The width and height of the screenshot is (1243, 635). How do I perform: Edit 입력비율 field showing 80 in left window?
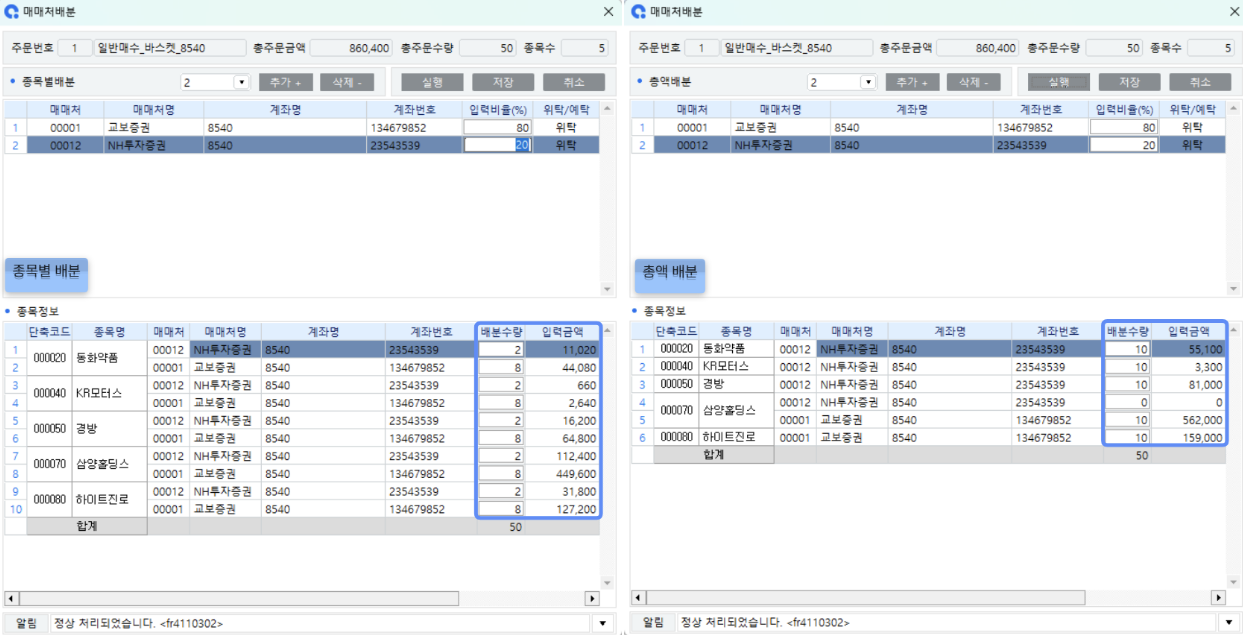(497, 127)
